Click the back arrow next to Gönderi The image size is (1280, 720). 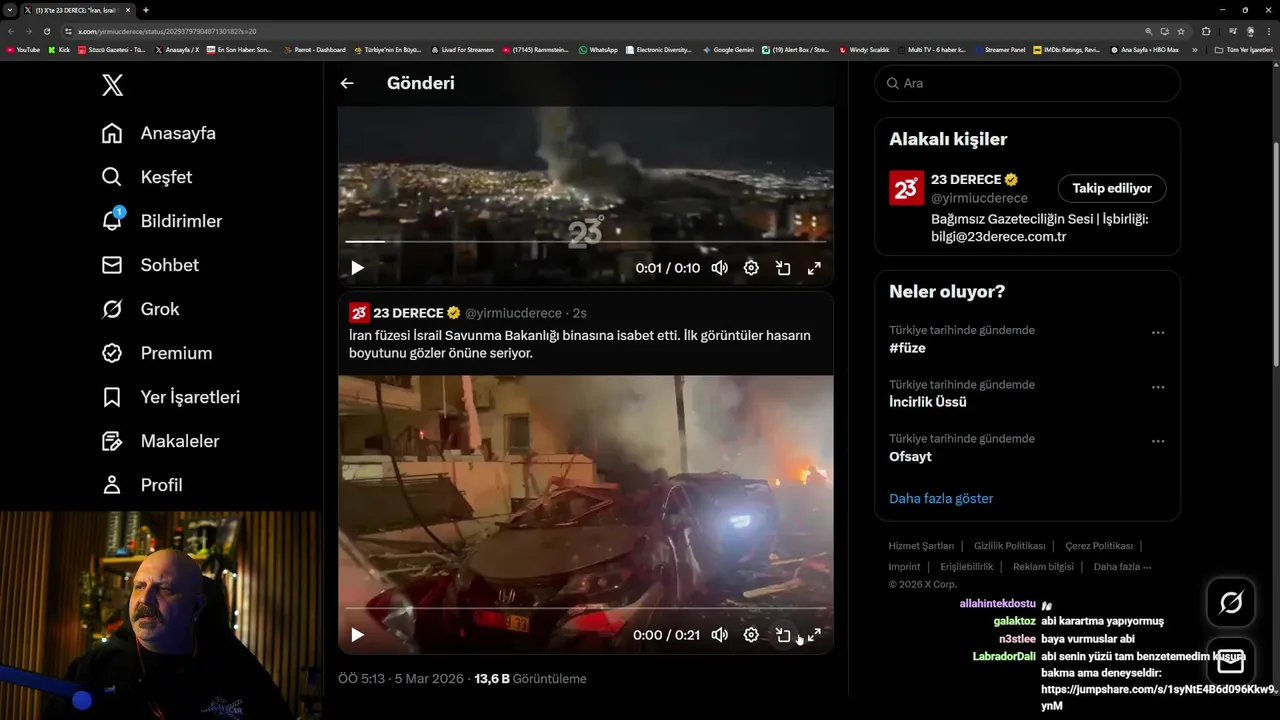[x=347, y=83]
